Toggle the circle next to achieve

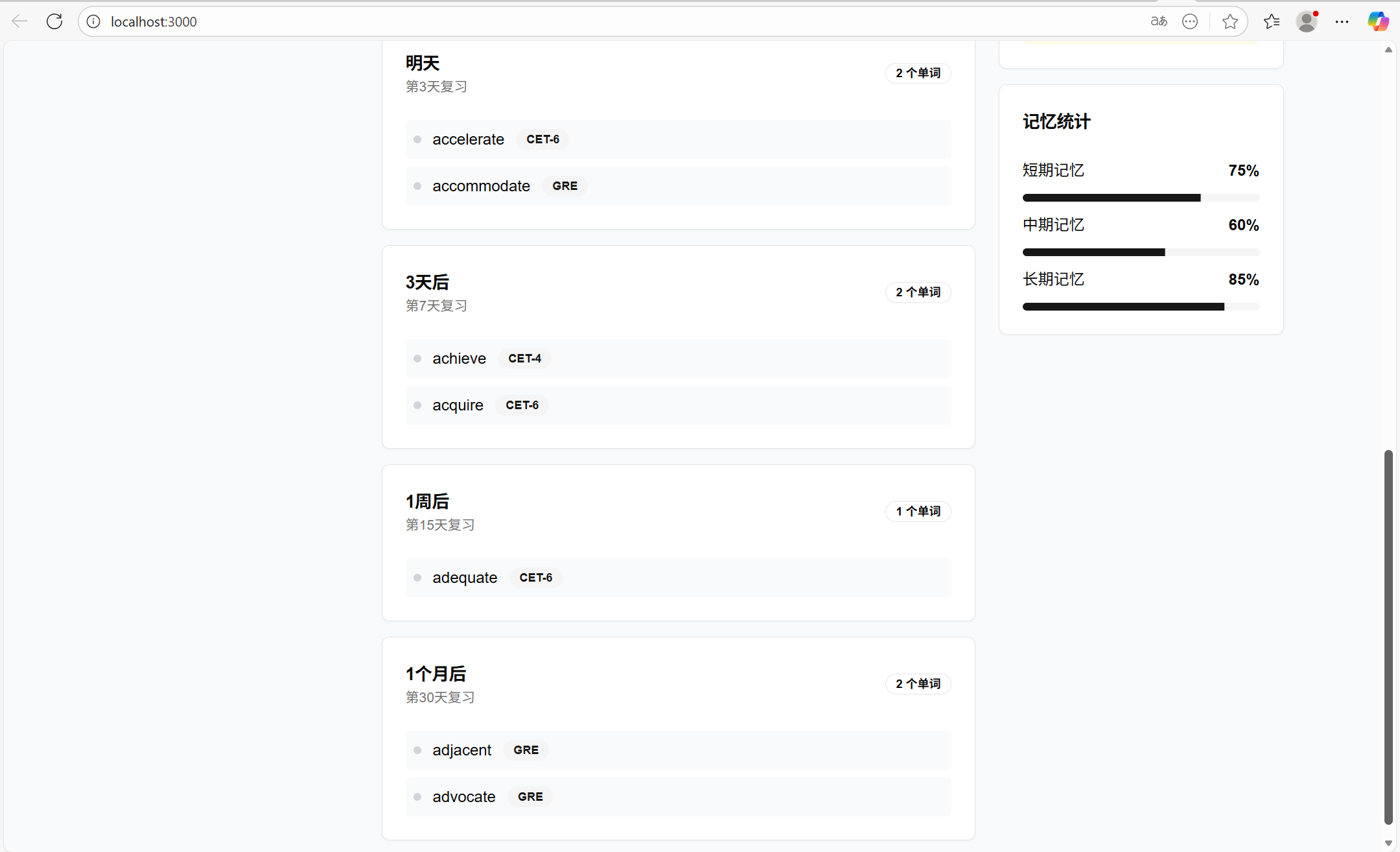point(418,358)
